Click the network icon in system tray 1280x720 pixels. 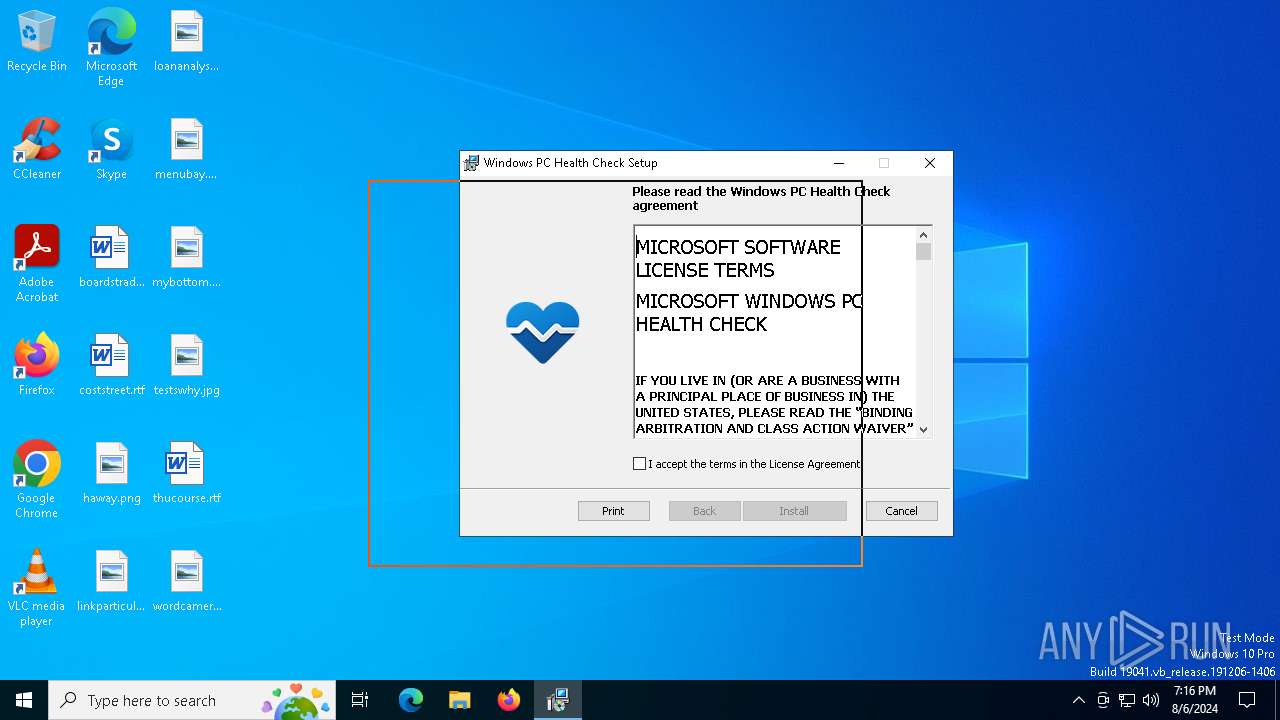[x=1127, y=700]
